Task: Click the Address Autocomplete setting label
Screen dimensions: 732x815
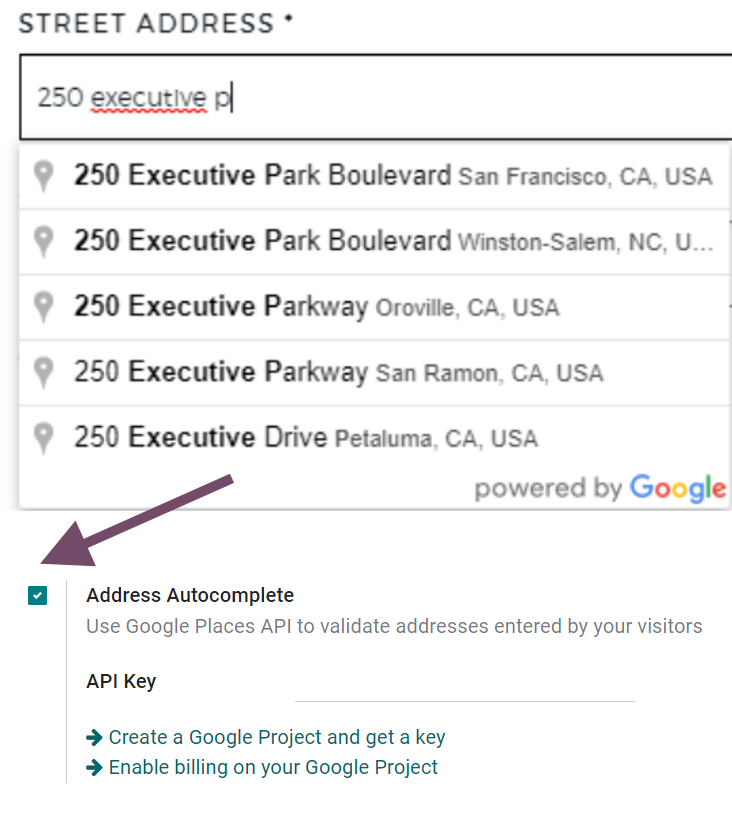Action: tap(190, 595)
